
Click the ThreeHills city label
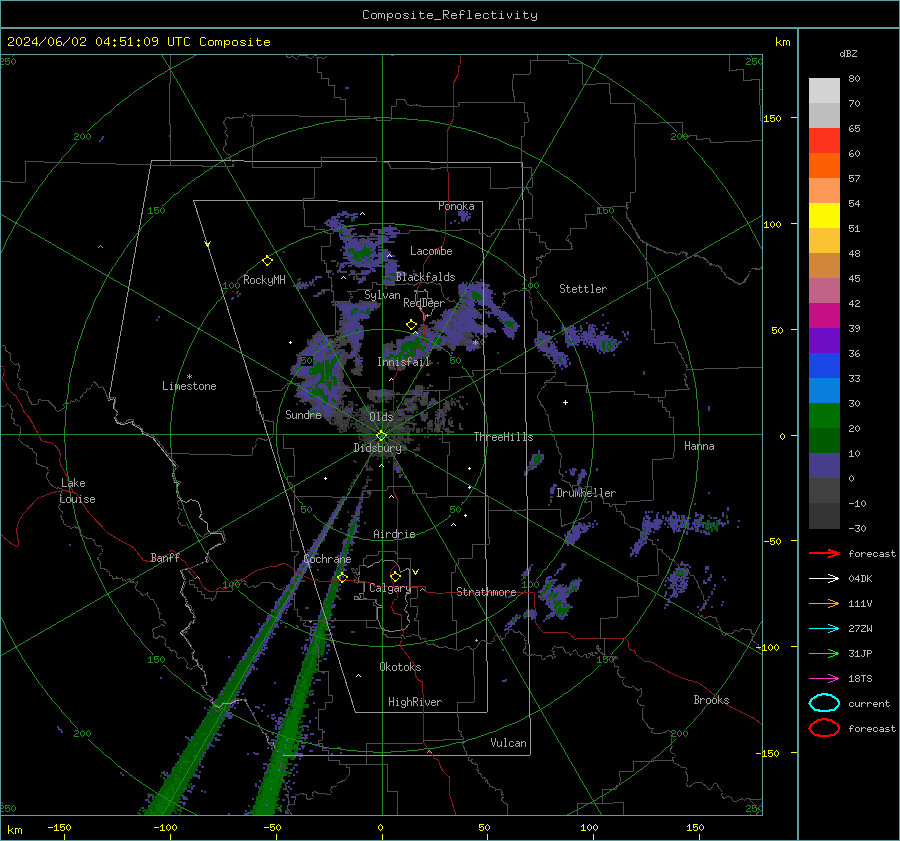[x=503, y=437]
